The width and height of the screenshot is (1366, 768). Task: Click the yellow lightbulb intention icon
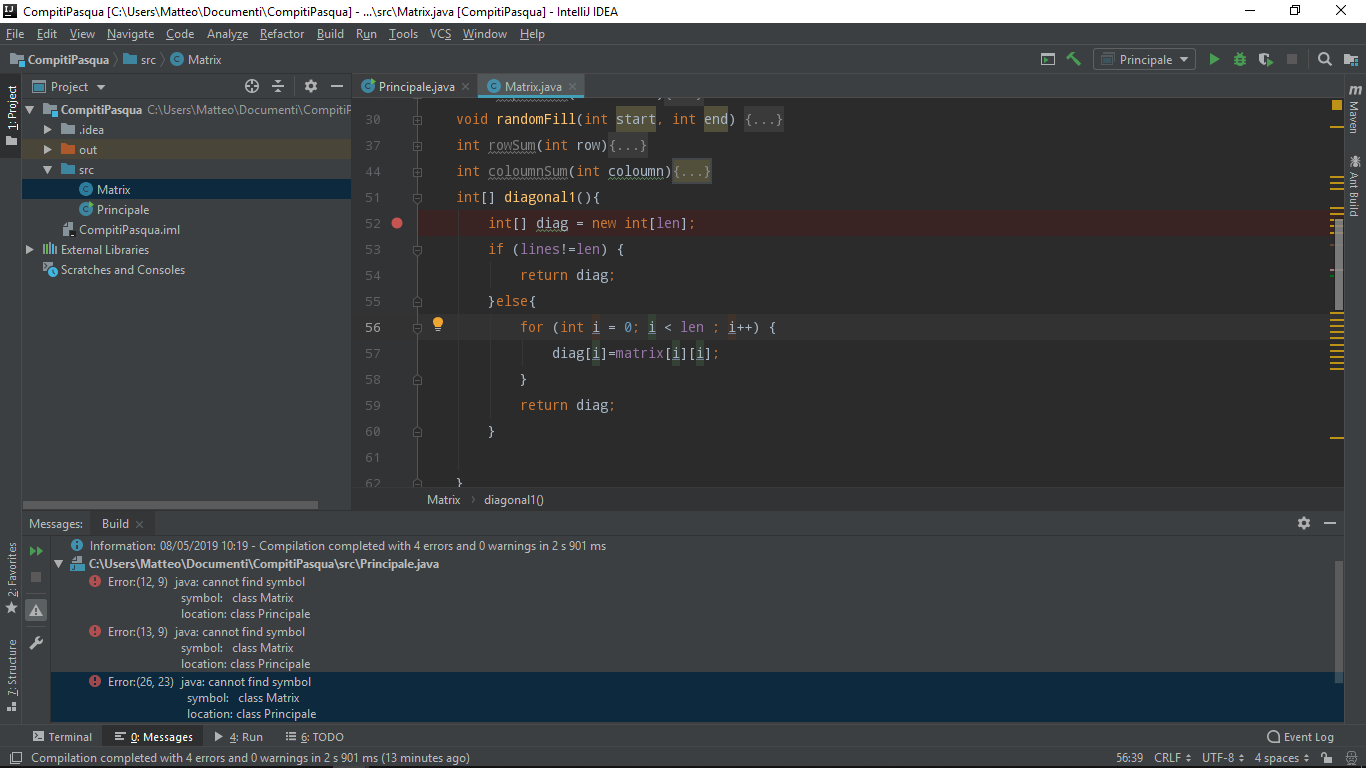coord(437,324)
